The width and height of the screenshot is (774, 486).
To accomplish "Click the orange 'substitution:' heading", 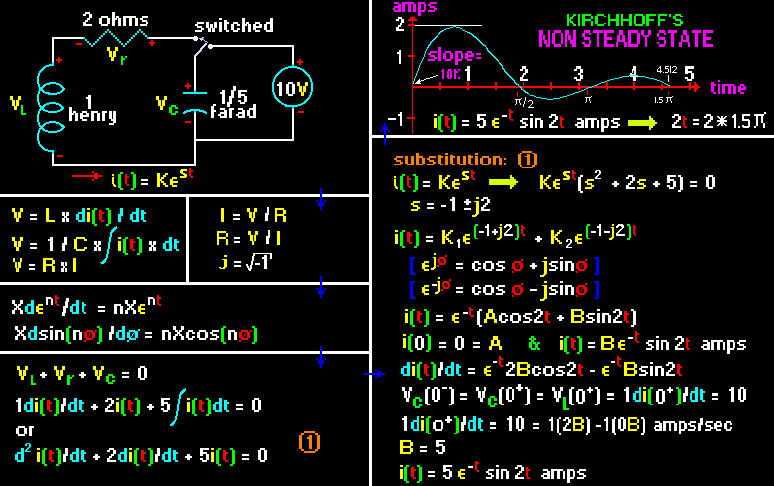I will 450,160.
